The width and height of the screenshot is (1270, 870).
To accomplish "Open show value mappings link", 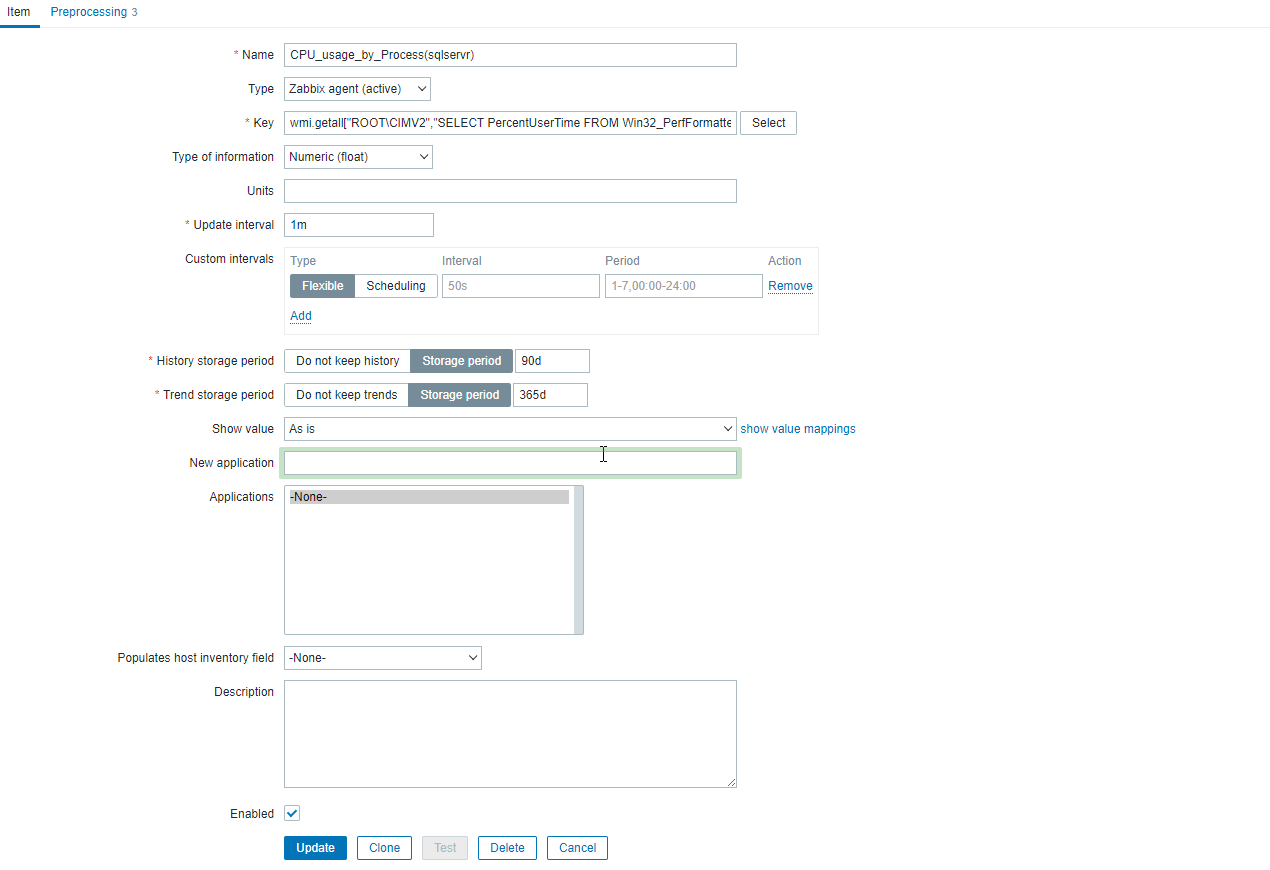I will coord(798,429).
